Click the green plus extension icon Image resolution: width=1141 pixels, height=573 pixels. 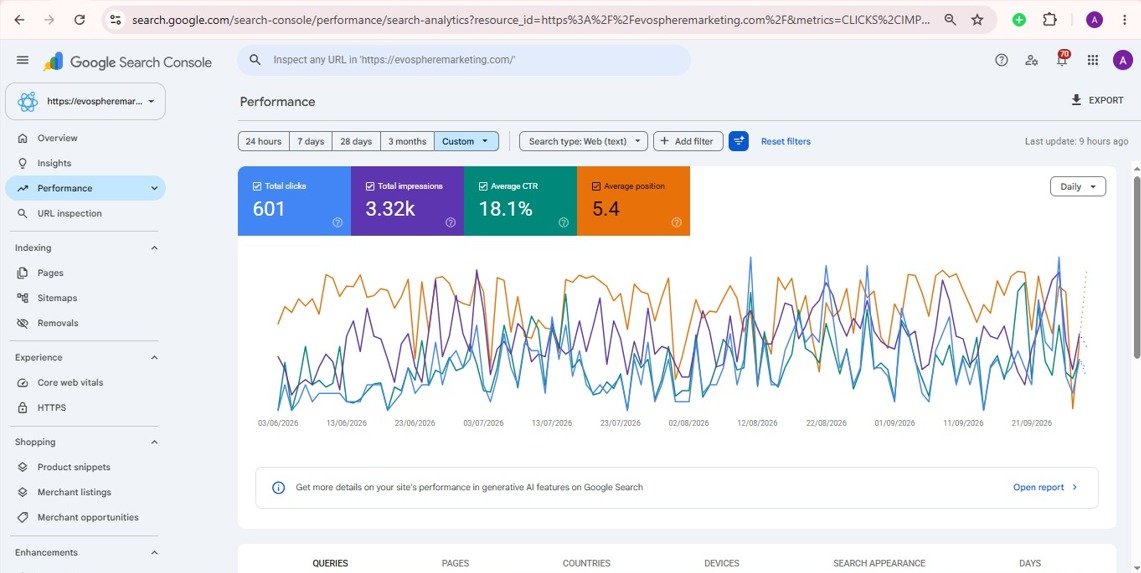tap(1019, 20)
